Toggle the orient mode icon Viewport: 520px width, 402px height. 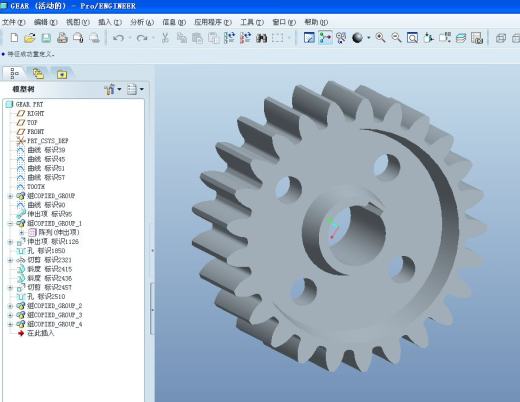pyautogui.click(x=341, y=38)
